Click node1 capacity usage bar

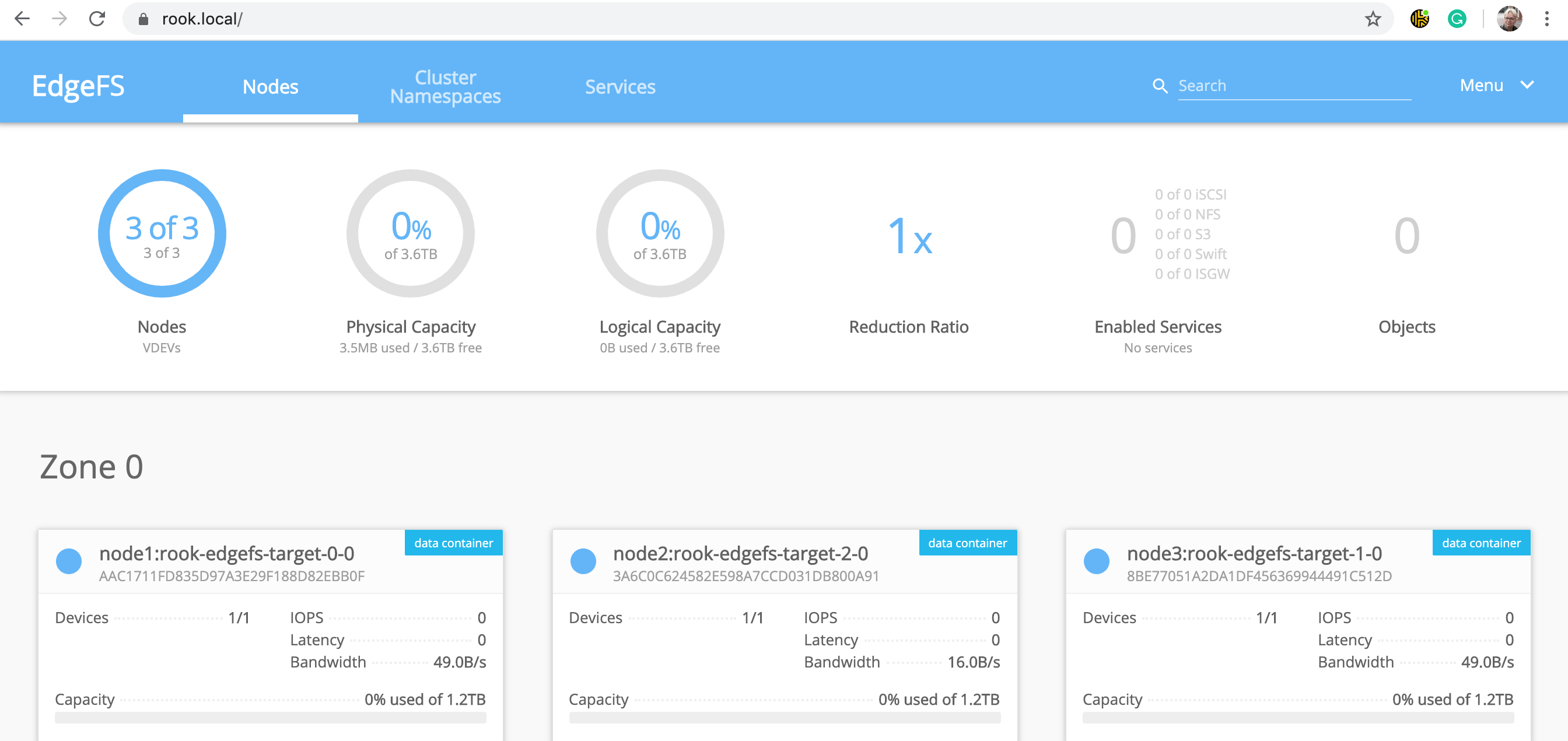270,717
